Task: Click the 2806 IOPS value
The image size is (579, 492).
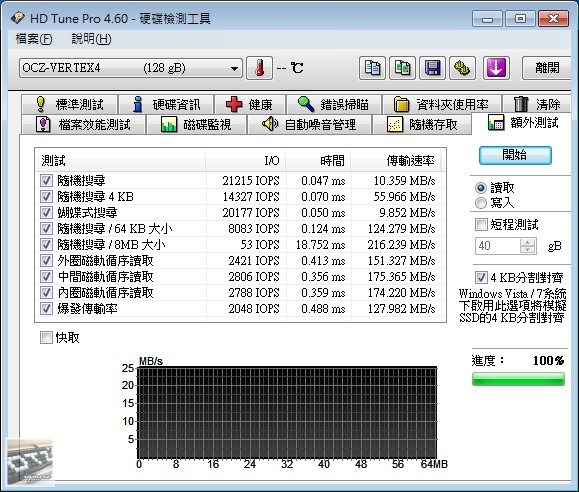Action: coord(254,277)
